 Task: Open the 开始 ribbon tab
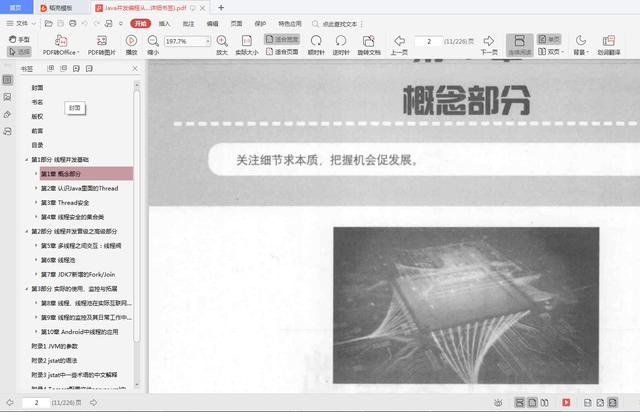coord(140,24)
